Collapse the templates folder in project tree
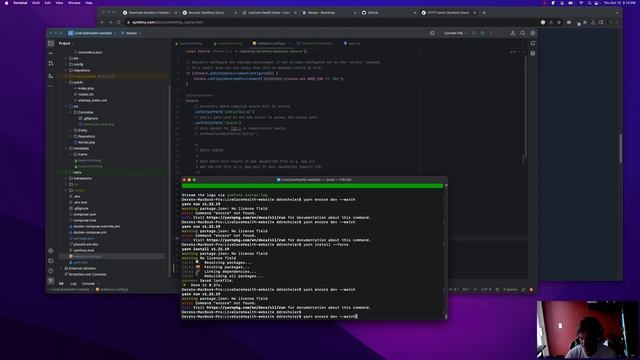The width and height of the screenshot is (640, 360). pos(66,149)
